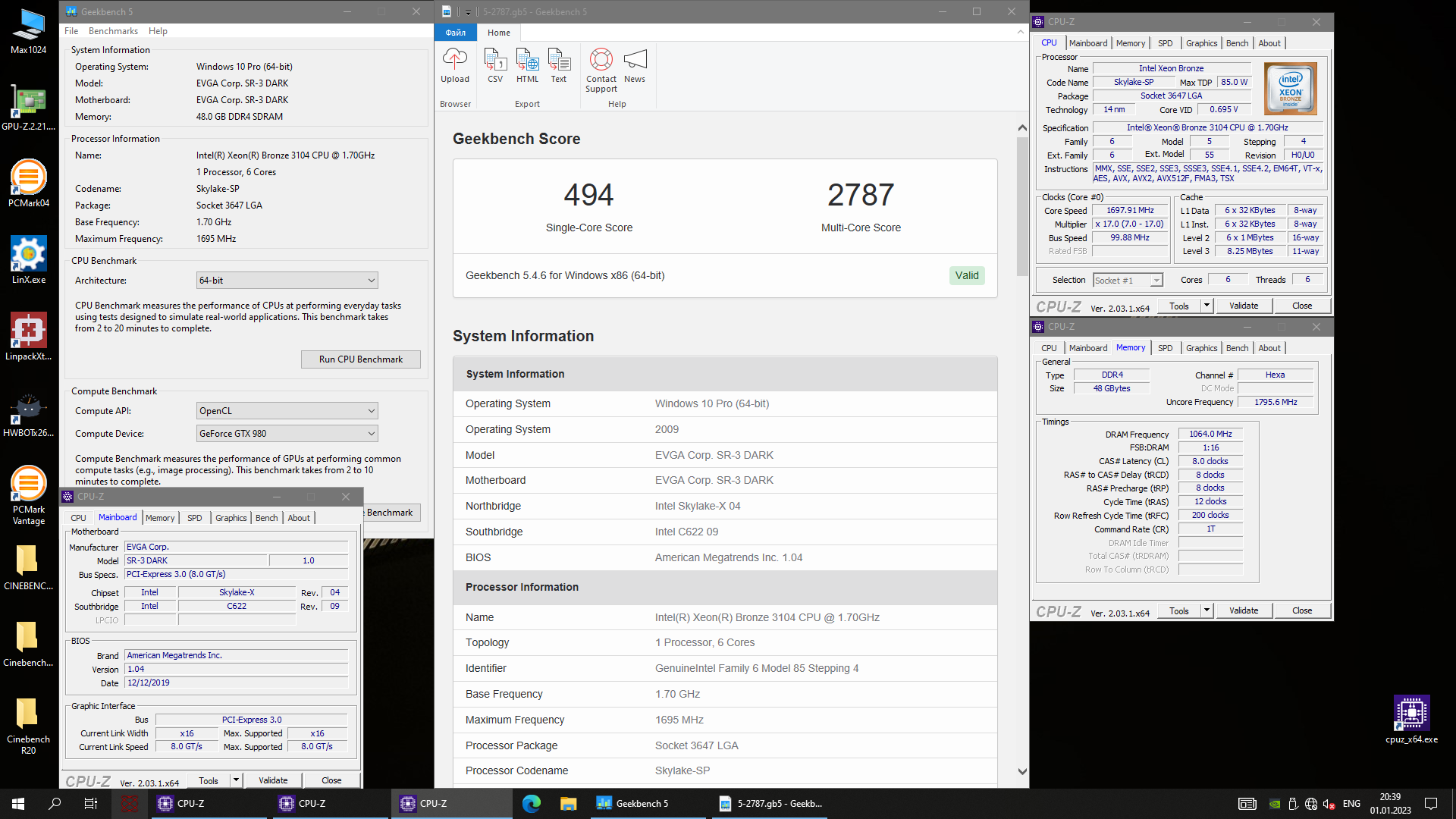Image resolution: width=1456 pixels, height=819 pixels.
Task: Open the Max1024 desktop shortcut
Action: coord(28,31)
